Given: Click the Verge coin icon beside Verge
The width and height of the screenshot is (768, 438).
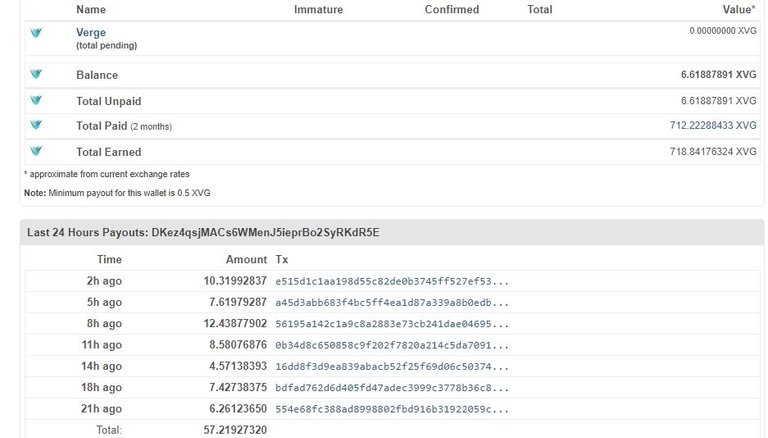Looking at the screenshot, I should coord(36,33).
